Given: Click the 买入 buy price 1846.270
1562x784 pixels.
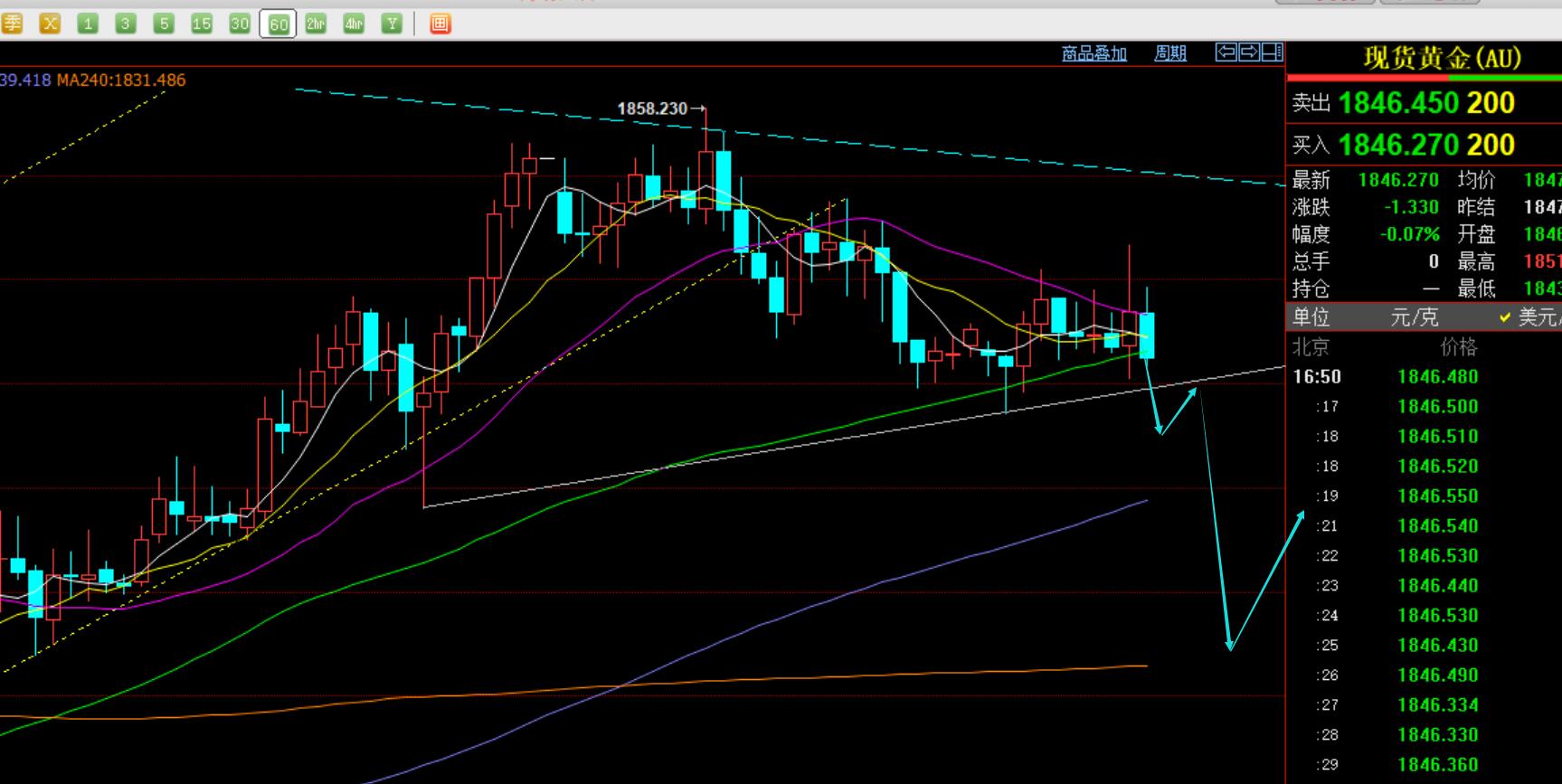Looking at the screenshot, I should tap(1398, 145).
